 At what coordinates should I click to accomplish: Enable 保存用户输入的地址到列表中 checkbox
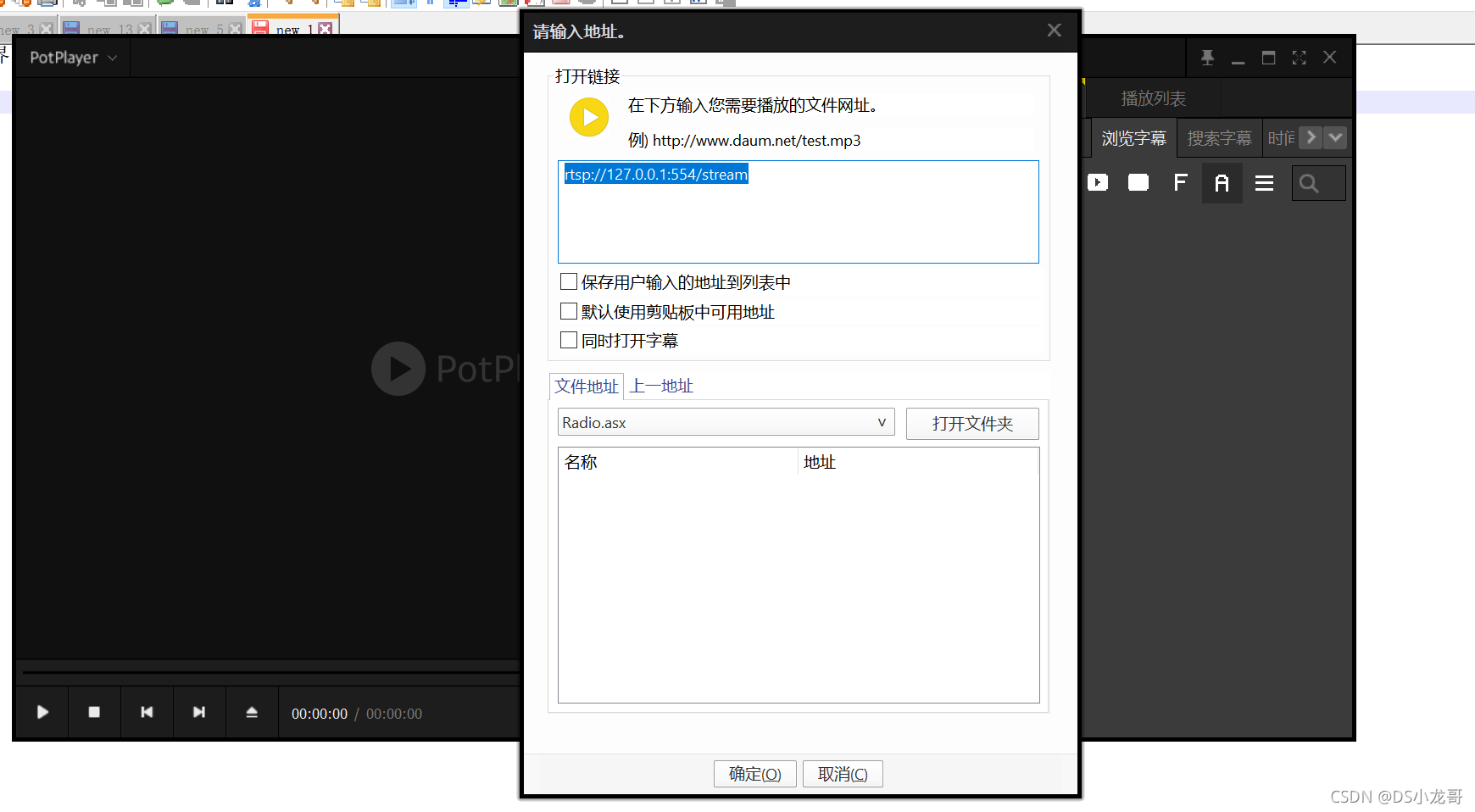click(569, 281)
